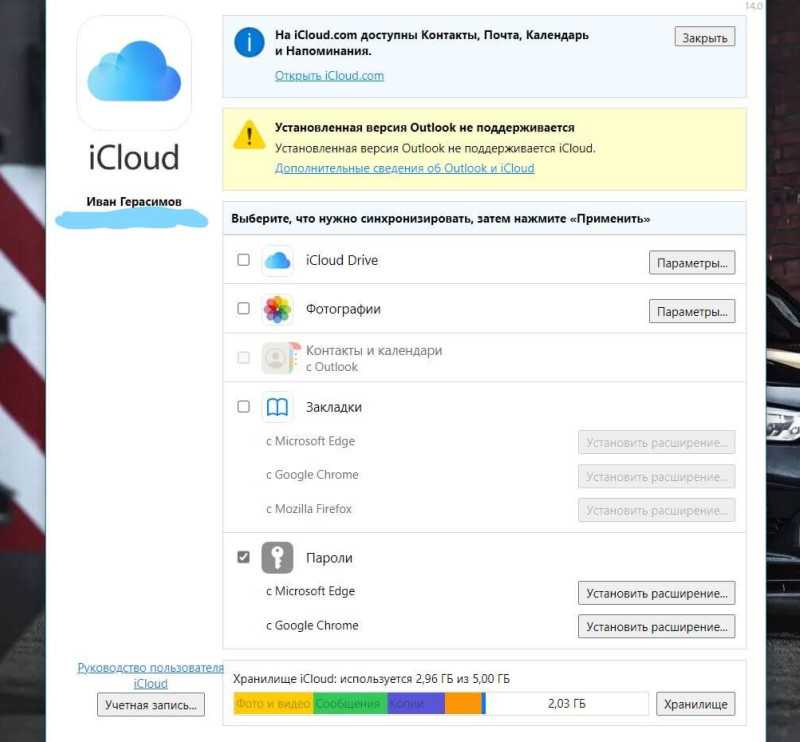
Task: Click the green Сообщения storage segment
Action: [350, 703]
